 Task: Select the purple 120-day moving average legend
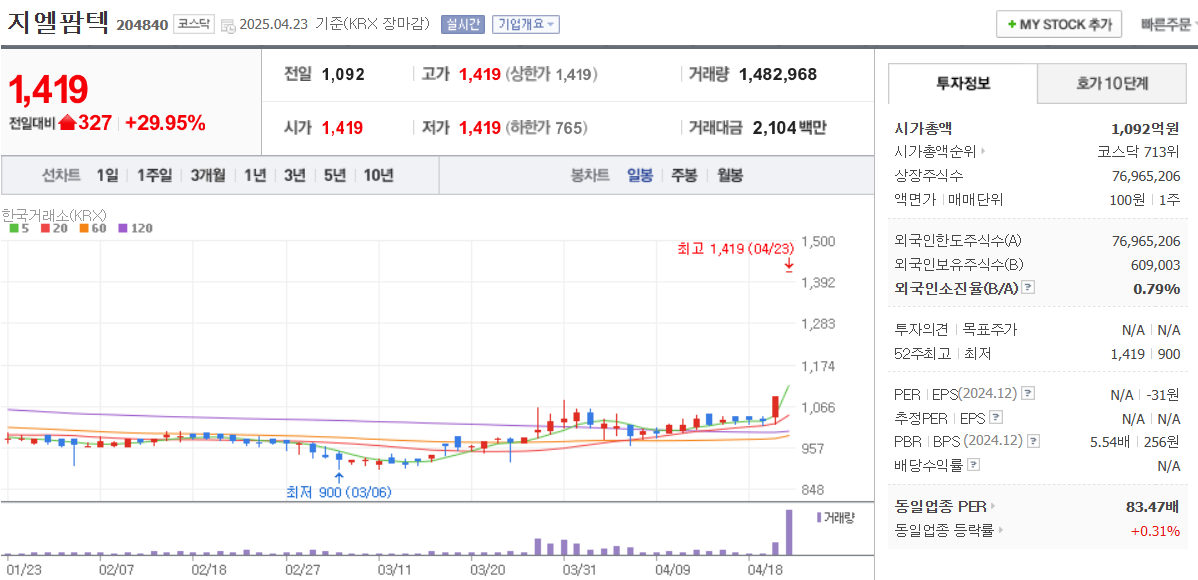134,228
